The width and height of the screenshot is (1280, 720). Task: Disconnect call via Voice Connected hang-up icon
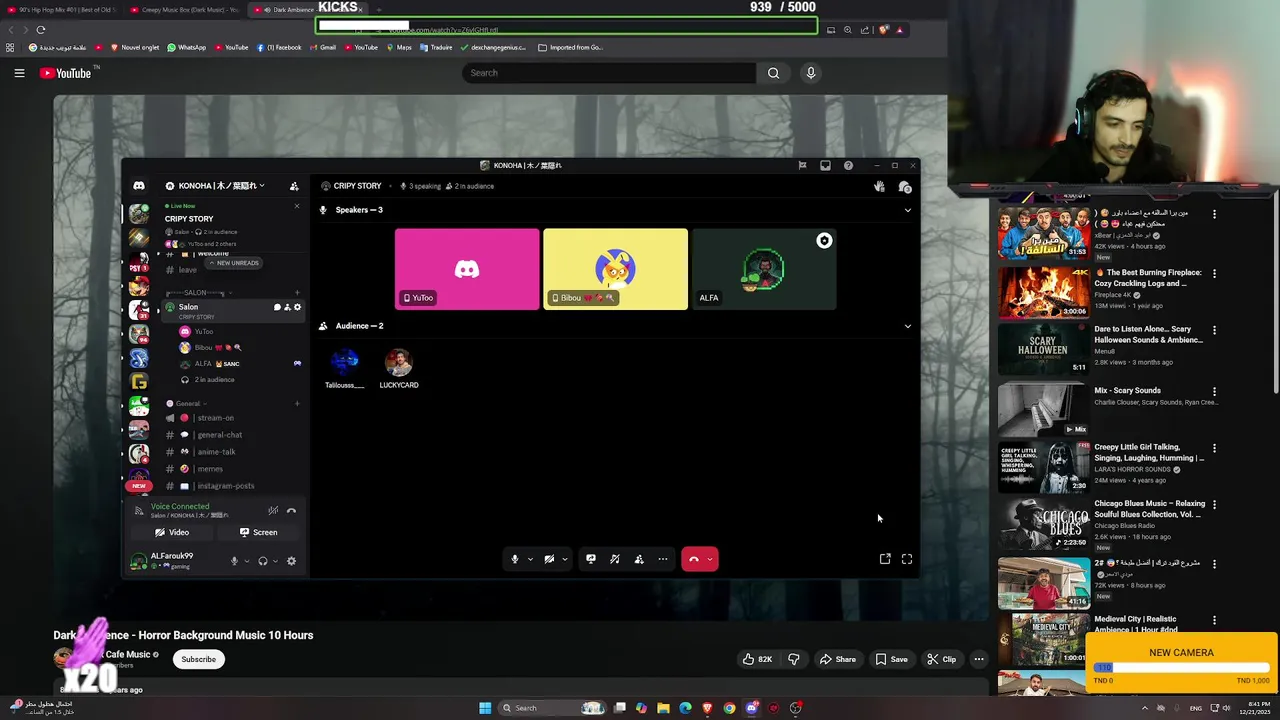(291, 511)
